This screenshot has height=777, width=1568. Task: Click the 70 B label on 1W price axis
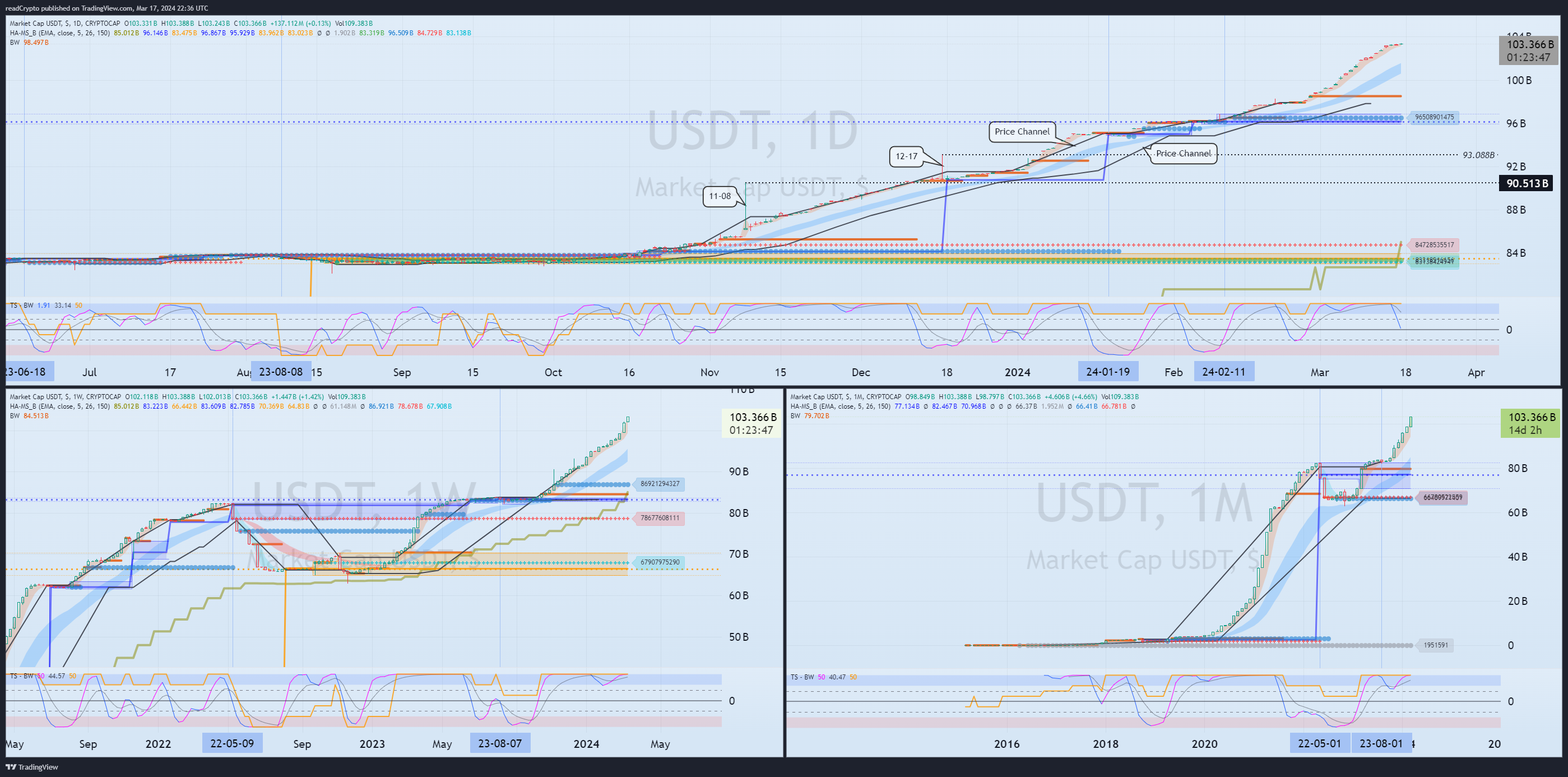pyautogui.click(x=739, y=554)
